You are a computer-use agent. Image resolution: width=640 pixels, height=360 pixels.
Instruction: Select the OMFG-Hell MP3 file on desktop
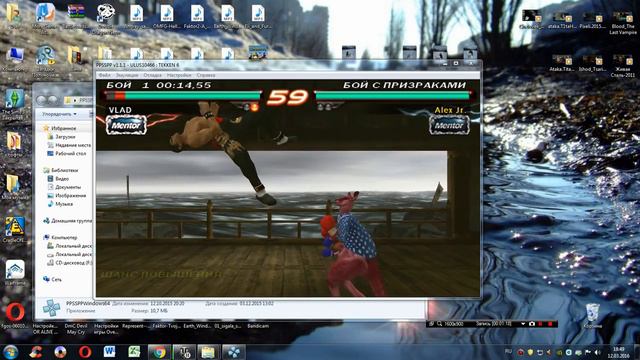coord(167,17)
